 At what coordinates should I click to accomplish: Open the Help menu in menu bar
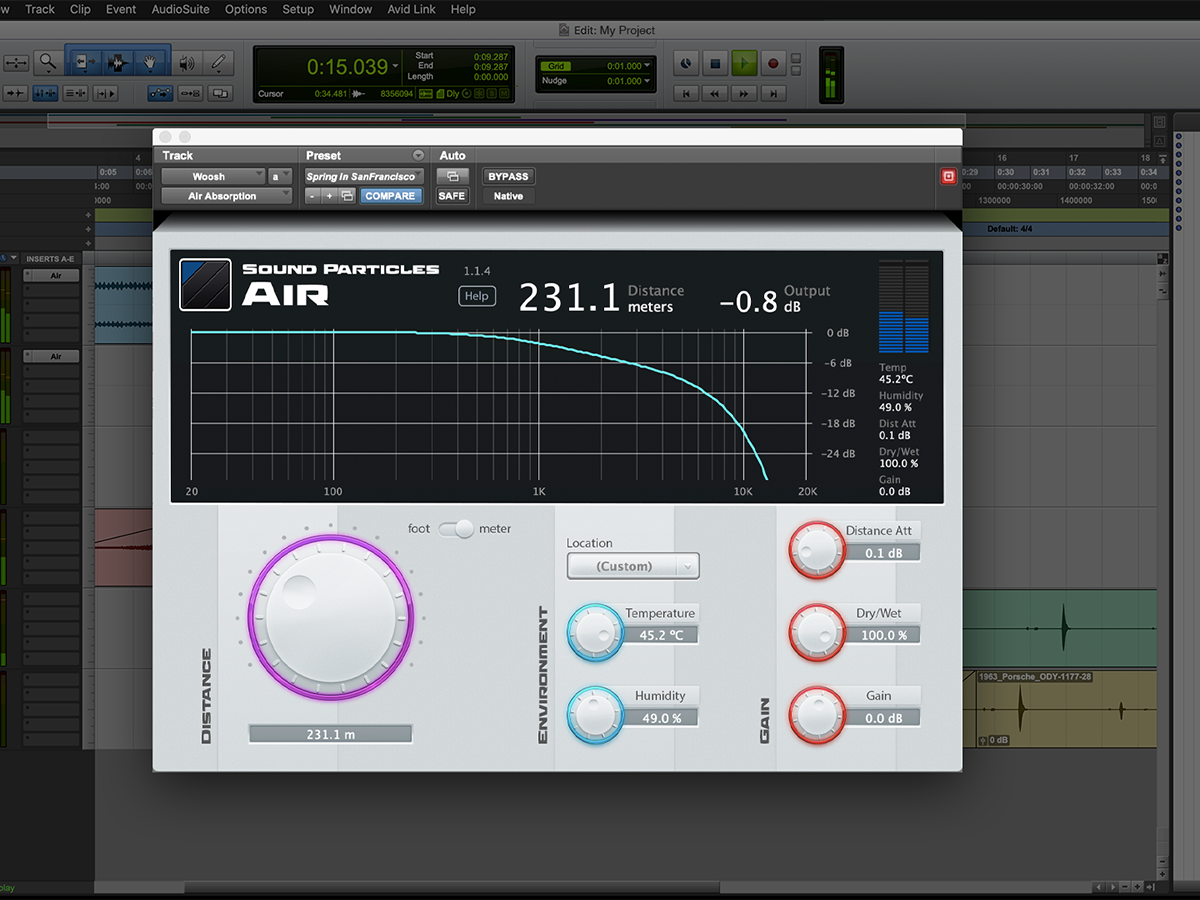point(463,9)
